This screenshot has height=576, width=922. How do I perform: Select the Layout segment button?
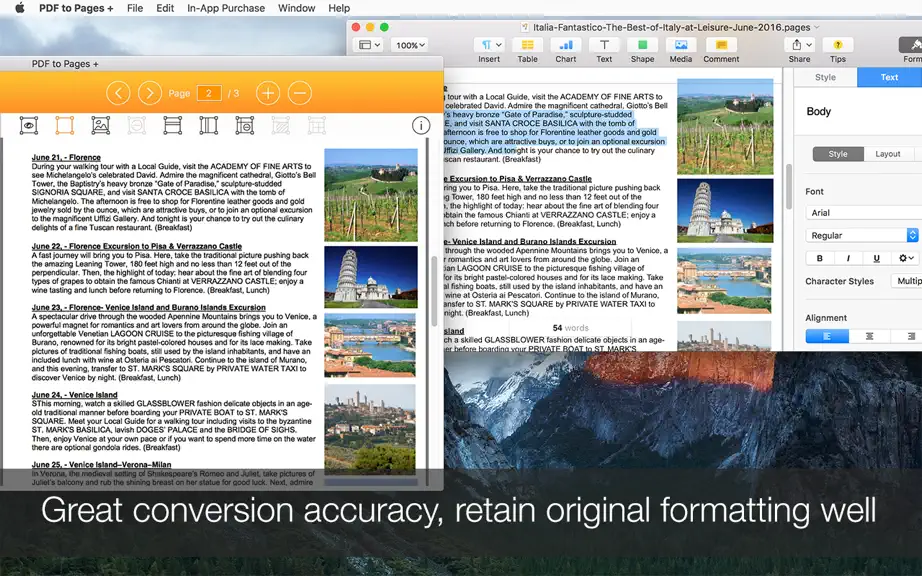click(x=887, y=154)
